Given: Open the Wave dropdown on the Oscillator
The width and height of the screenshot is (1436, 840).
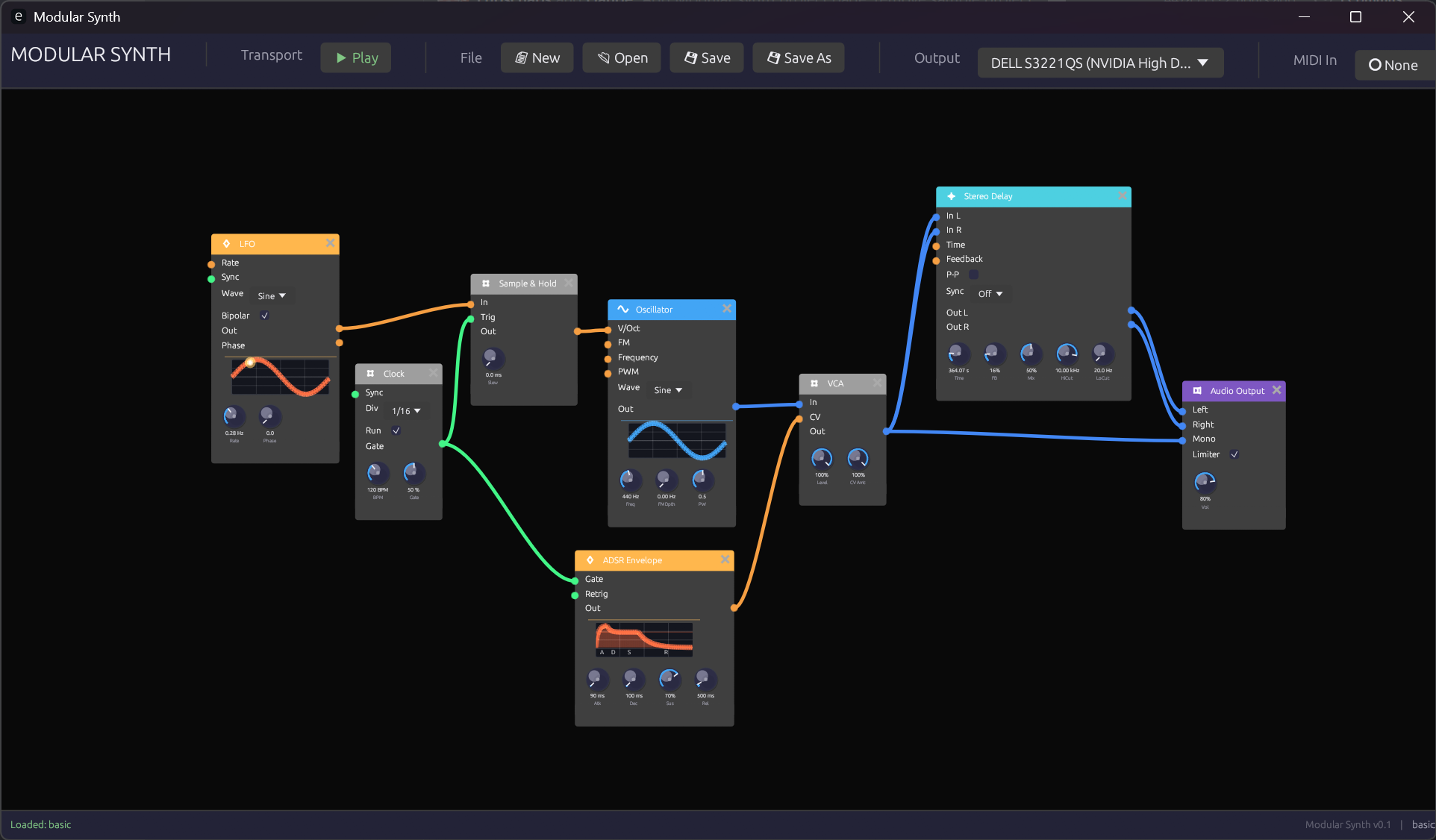Looking at the screenshot, I should coord(668,389).
